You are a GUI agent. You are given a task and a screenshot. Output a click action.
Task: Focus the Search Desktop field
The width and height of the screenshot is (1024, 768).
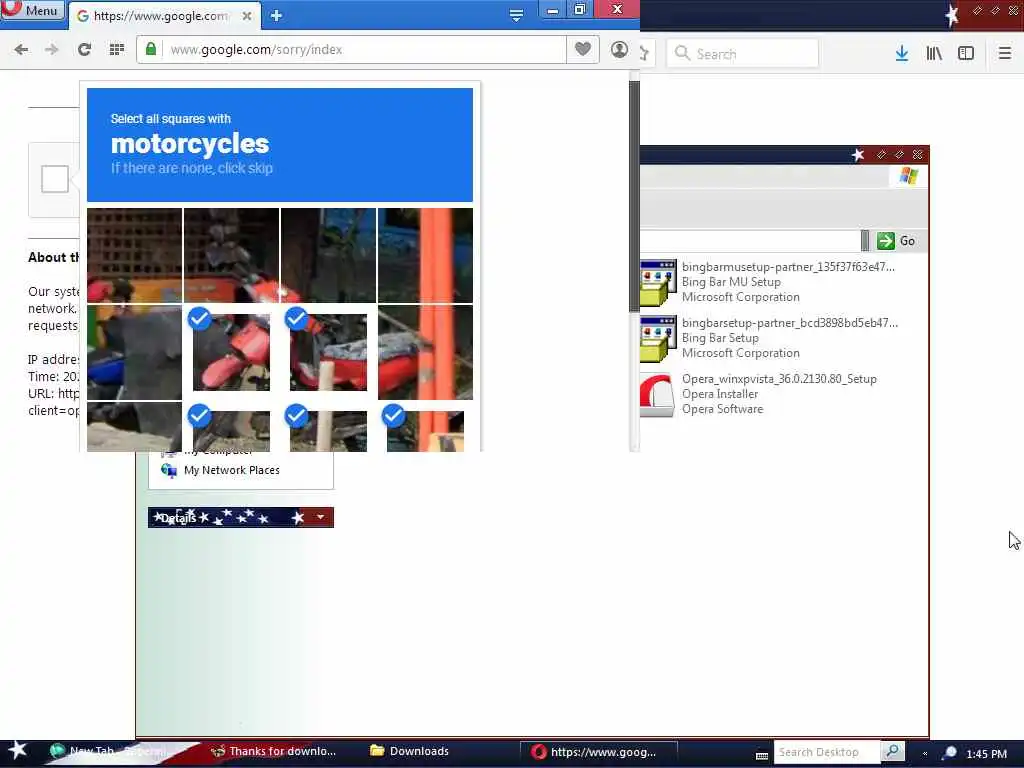point(826,752)
